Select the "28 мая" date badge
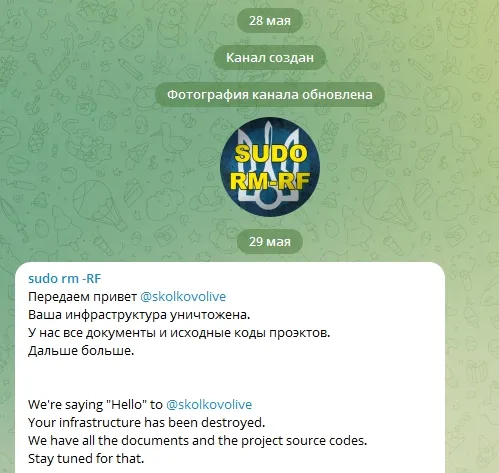The height and width of the screenshot is (473, 499). point(270,20)
